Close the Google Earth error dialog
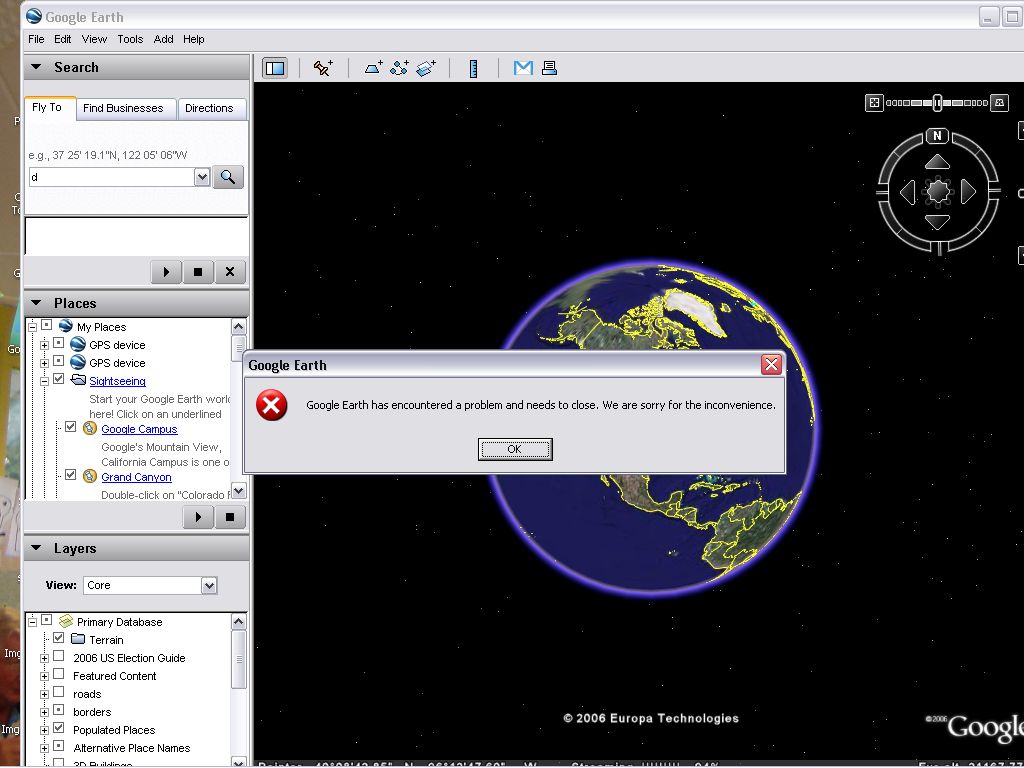 pos(771,364)
